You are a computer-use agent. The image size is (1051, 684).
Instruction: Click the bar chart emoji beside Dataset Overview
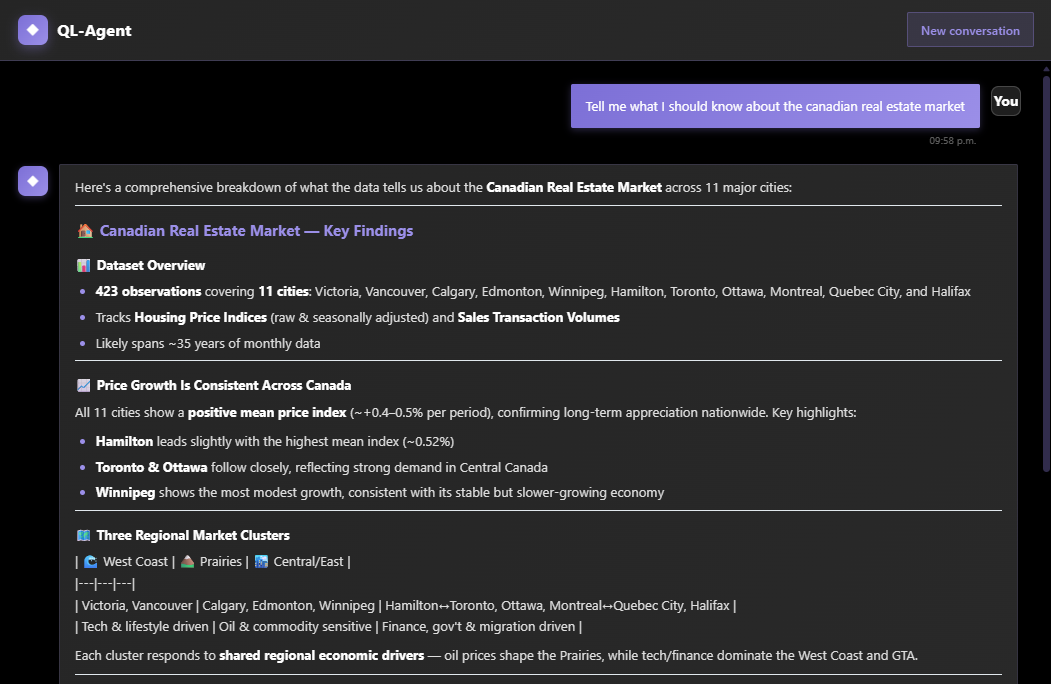[84, 266]
